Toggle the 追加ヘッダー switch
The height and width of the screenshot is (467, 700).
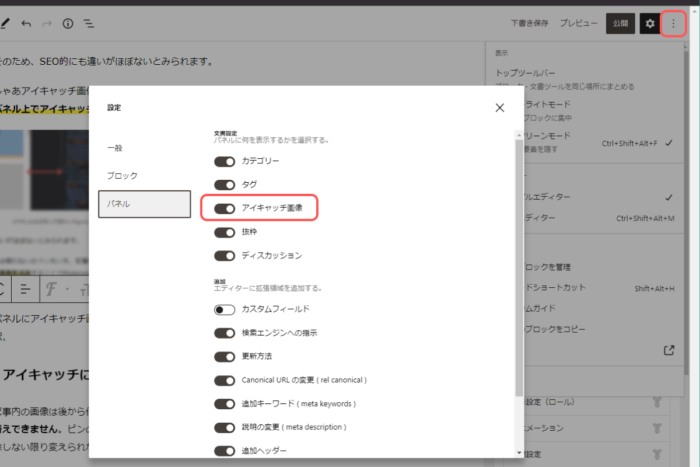(x=225, y=451)
